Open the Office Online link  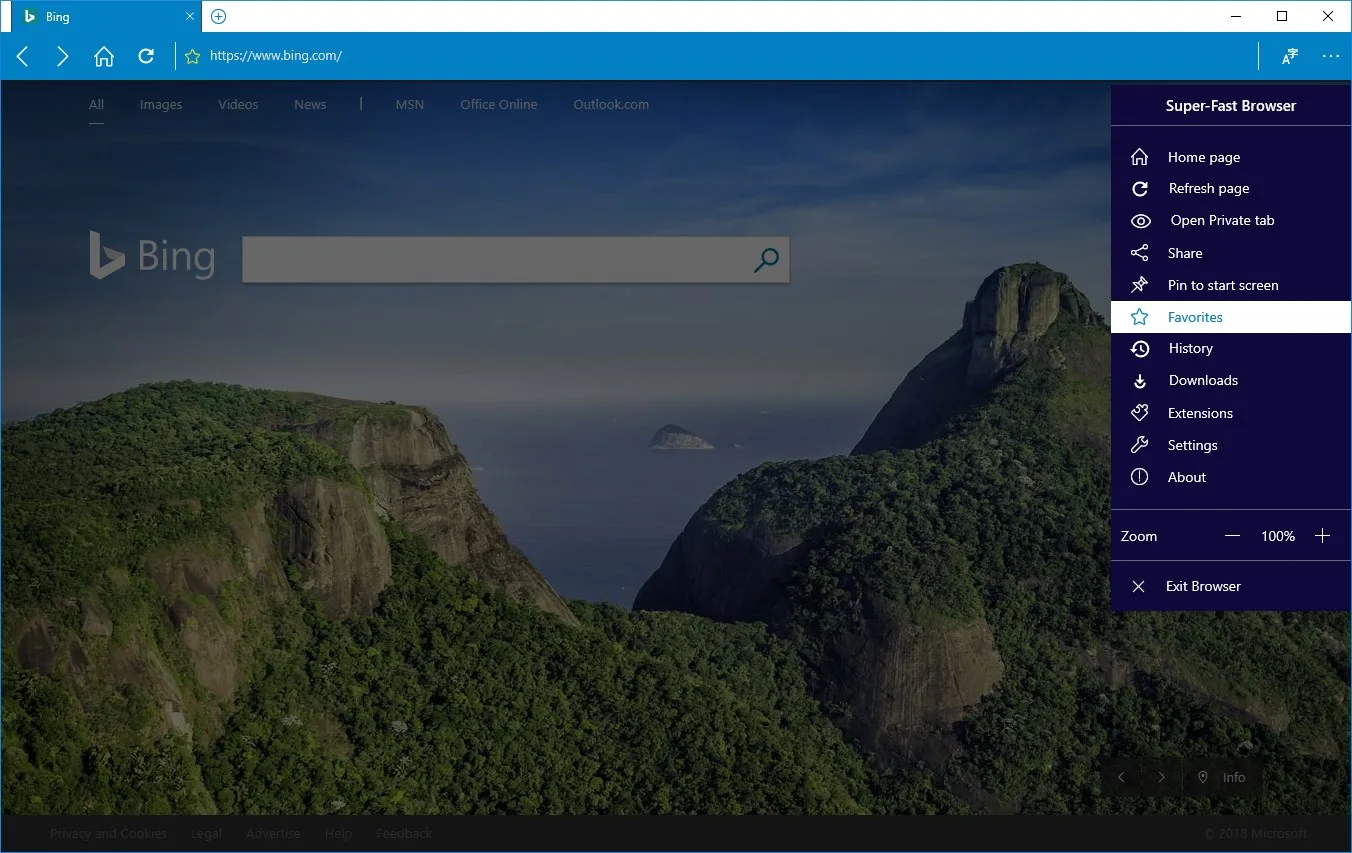tap(499, 104)
